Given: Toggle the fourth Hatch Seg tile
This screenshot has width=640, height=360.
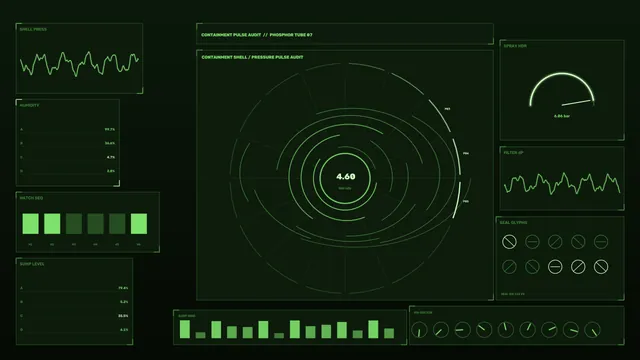Looking at the screenshot, I should (96, 224).
